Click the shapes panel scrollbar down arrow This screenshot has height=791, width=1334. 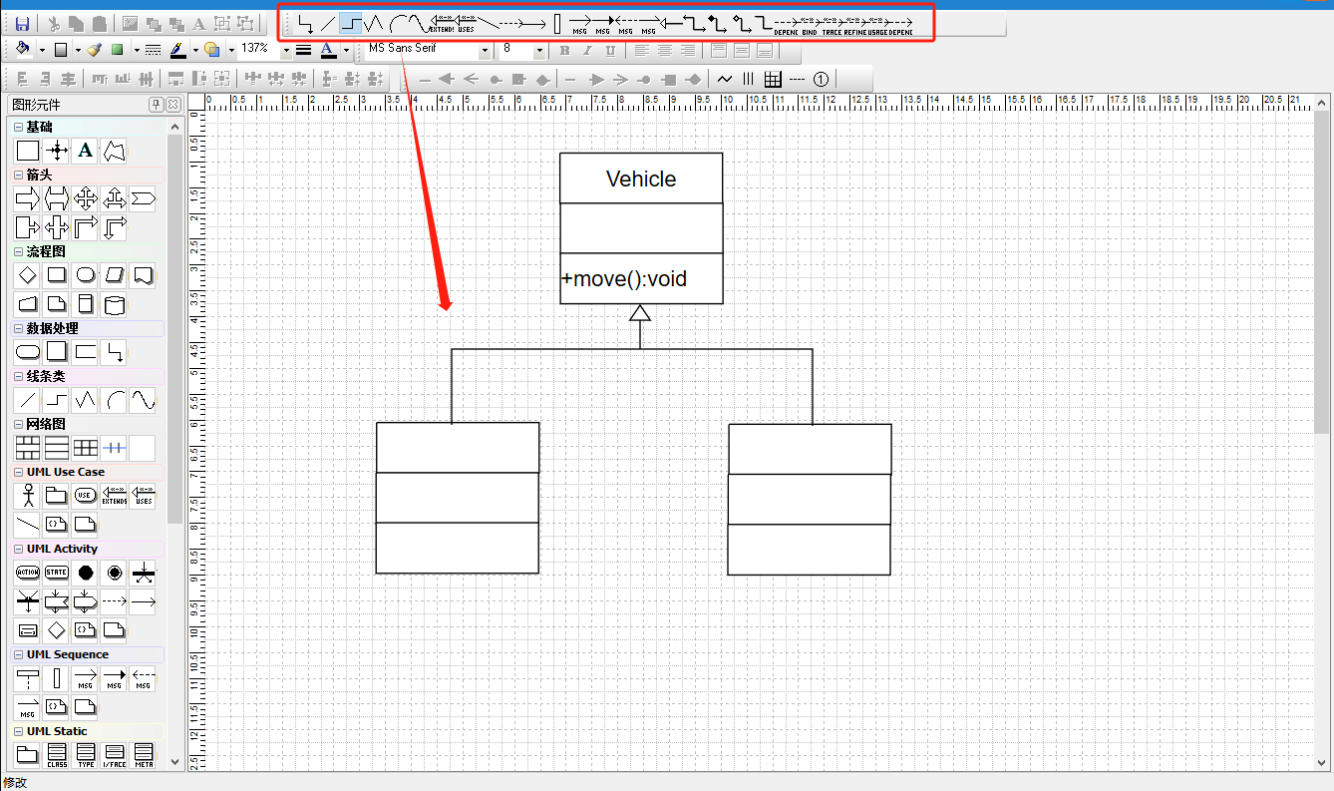pyautogui.click(x=176, y=761)
